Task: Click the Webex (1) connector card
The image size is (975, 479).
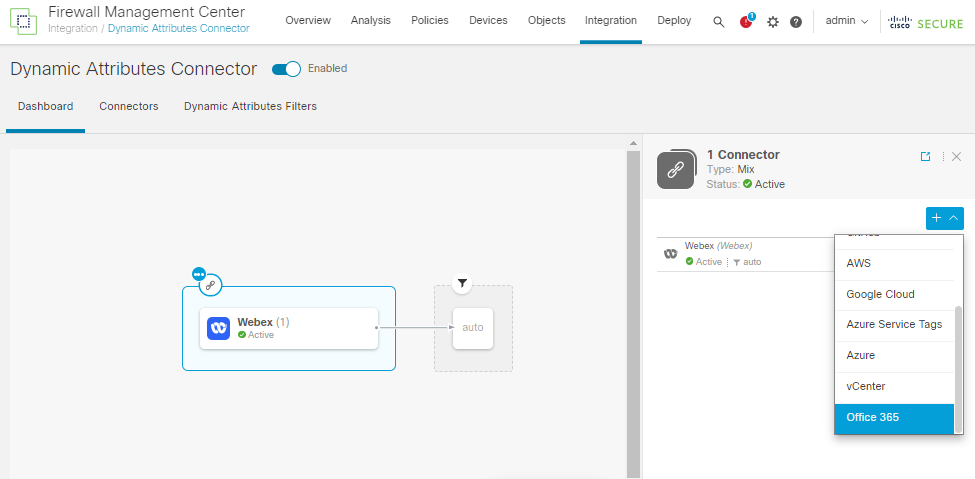Action: 289,328
